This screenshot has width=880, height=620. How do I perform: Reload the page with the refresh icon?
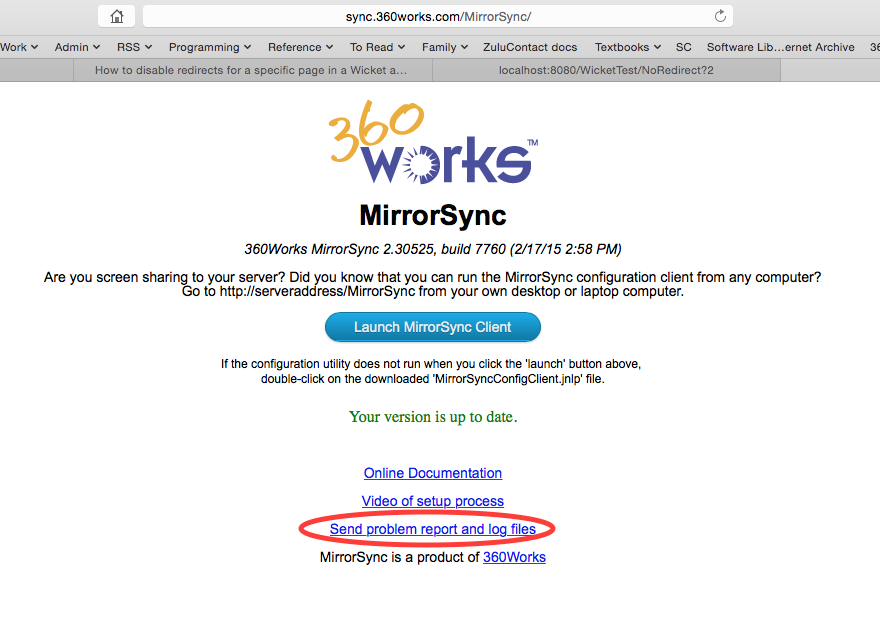tap(720, 16)
